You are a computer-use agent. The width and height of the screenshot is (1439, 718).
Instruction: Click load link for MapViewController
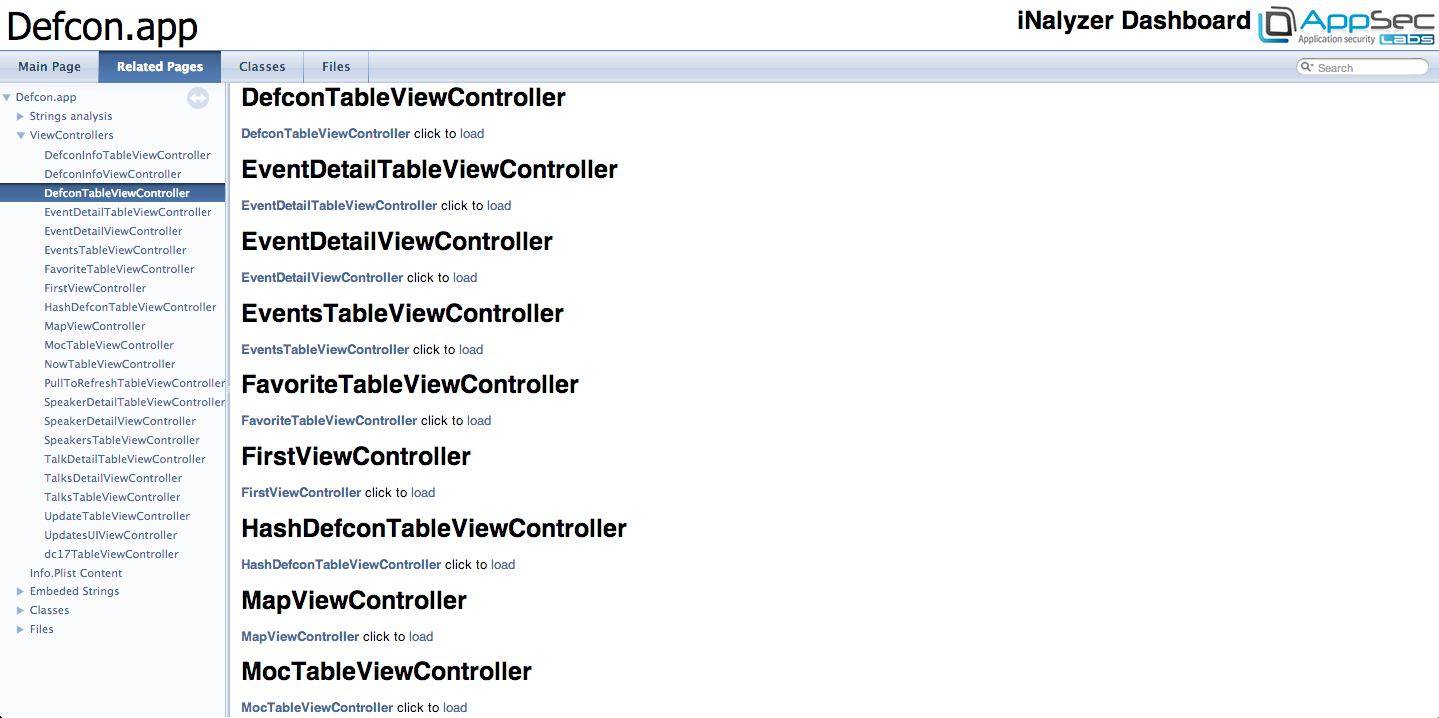[x=421, y=637]
